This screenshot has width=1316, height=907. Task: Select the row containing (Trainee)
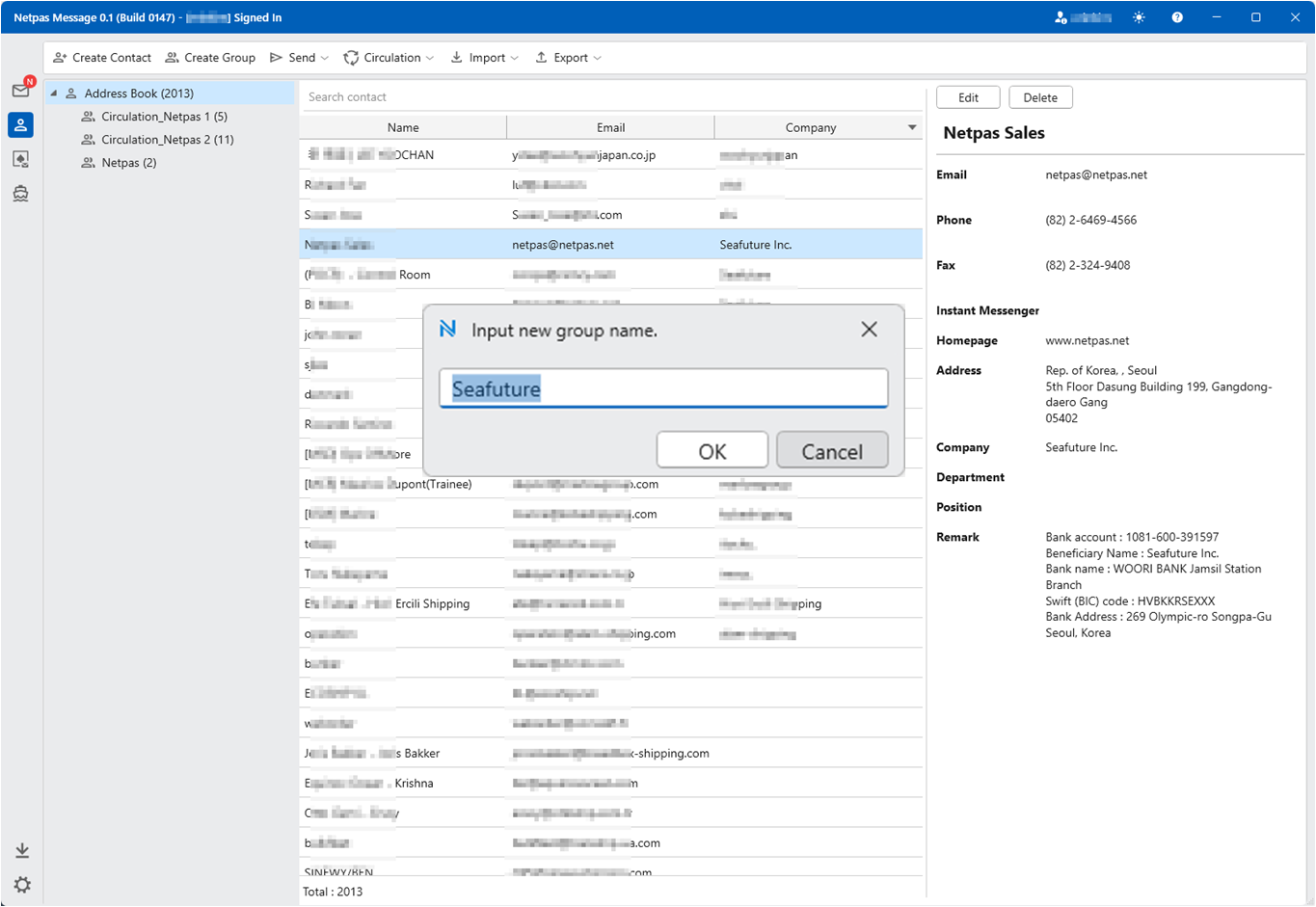[611, 484]
